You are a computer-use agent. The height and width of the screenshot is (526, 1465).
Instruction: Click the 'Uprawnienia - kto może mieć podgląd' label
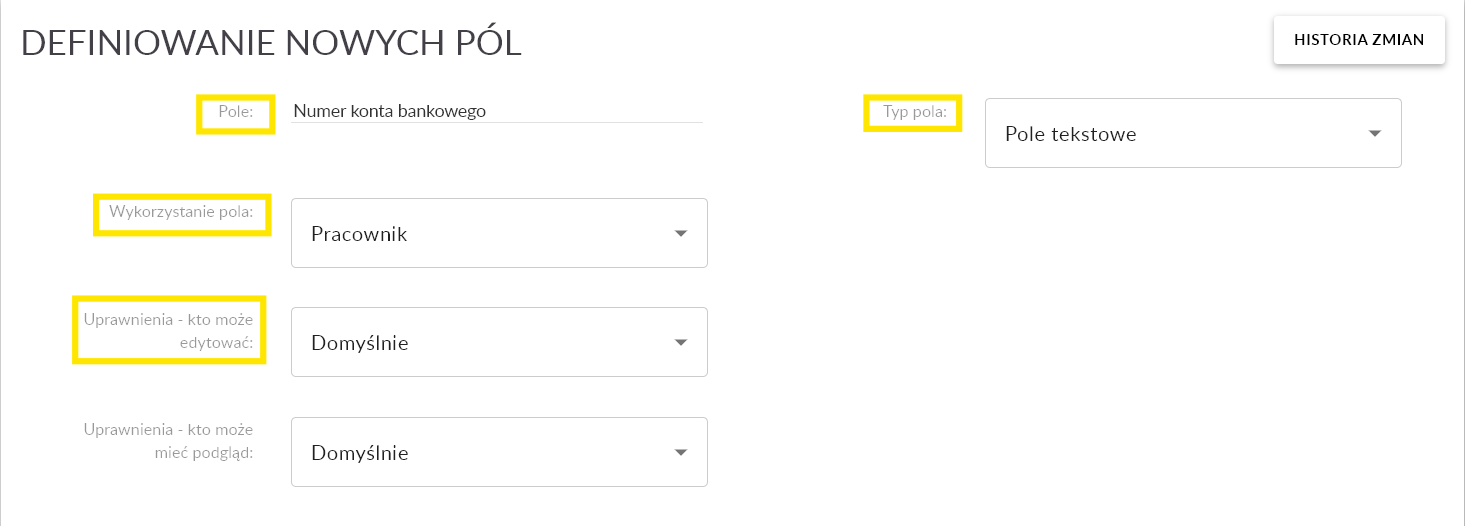tap(168, 440)
